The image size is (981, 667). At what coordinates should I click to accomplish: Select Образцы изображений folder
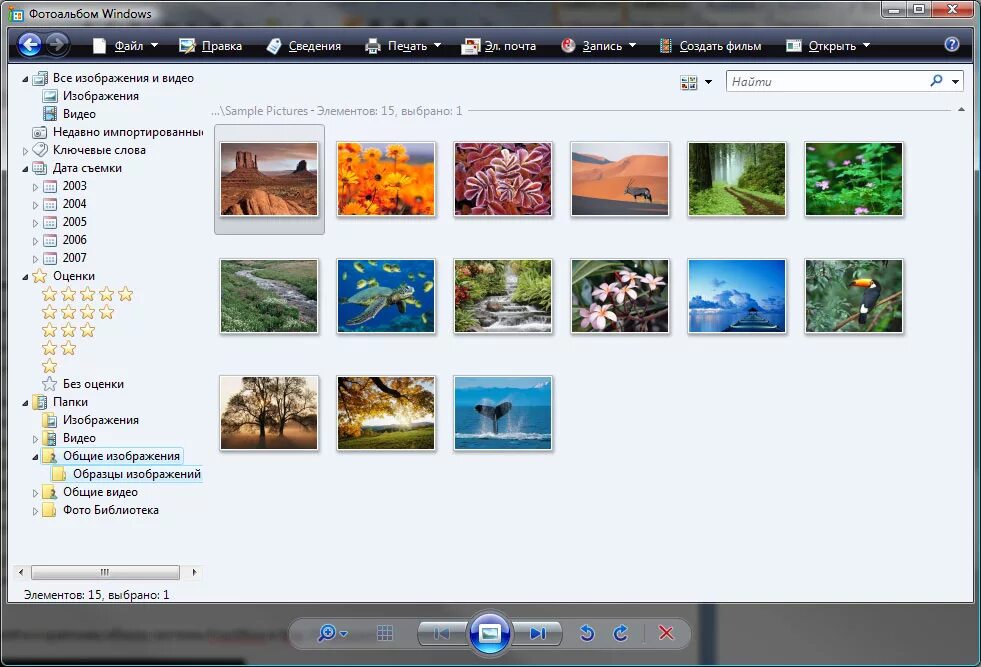click(136, 474)
